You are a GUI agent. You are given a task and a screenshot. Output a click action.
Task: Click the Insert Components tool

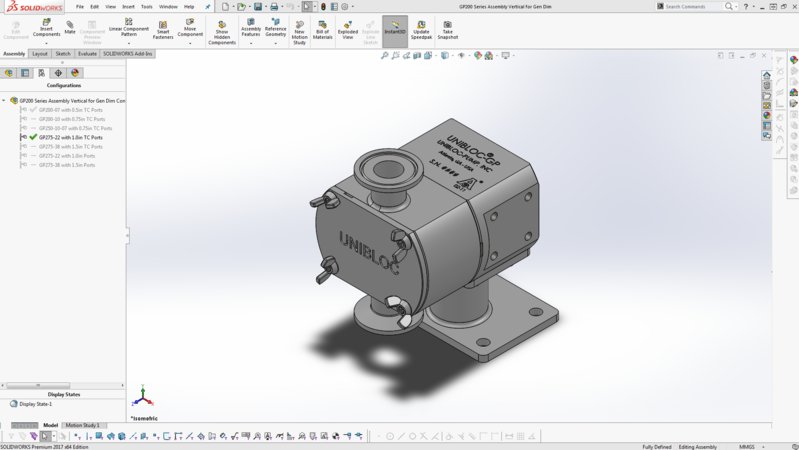pyautogui.click(x=46, y=28)
